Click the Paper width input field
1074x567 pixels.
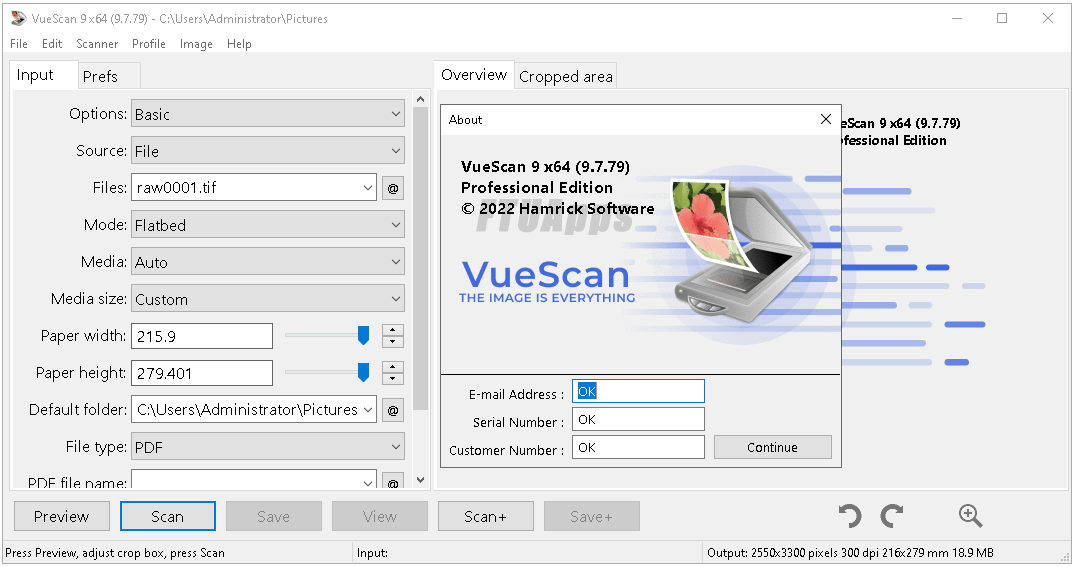202,336
